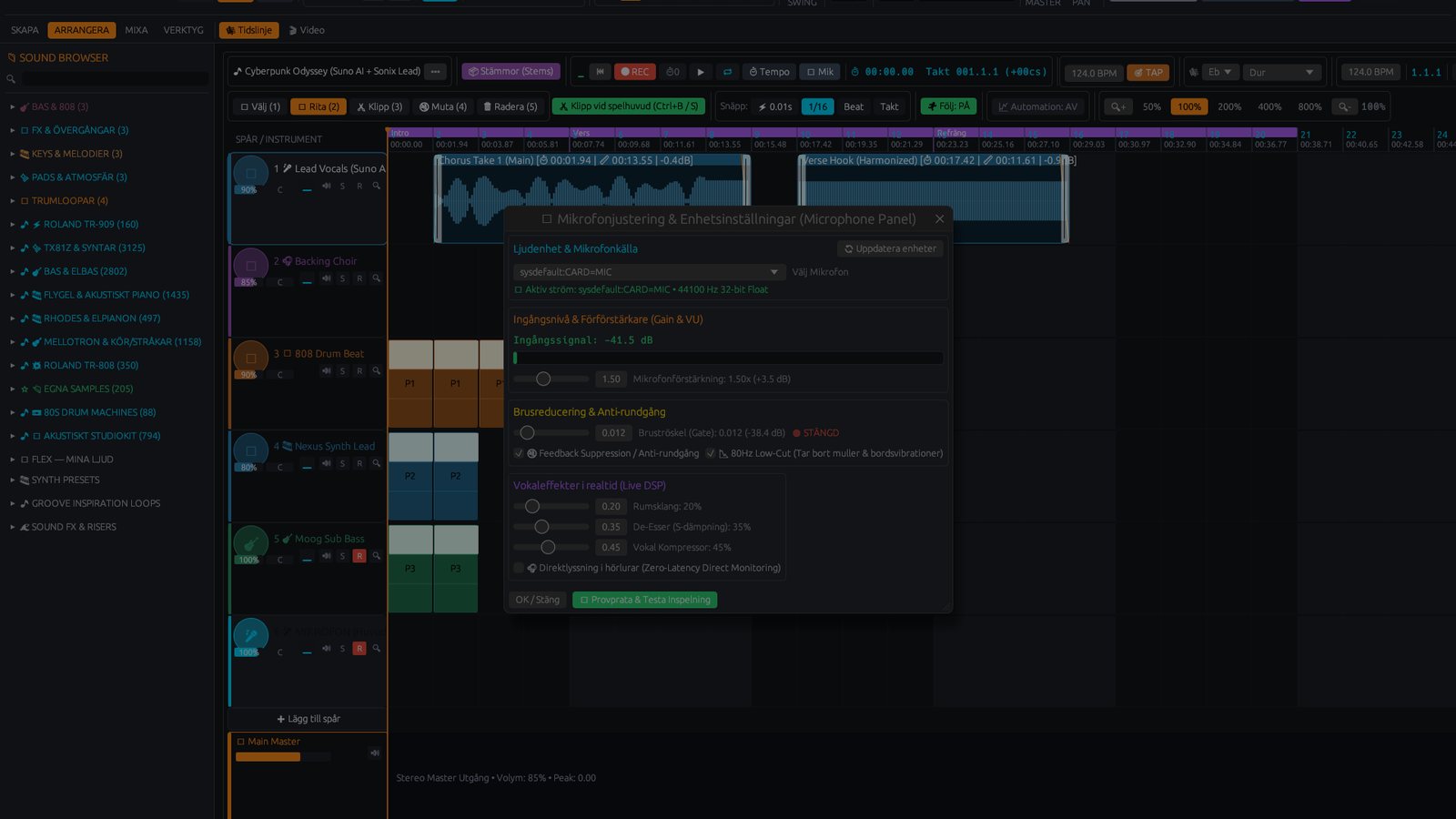Open the sysdefault:CARD=MIC microphone dropdown
Screen dimensions: 1456x819
pos(649,272)
